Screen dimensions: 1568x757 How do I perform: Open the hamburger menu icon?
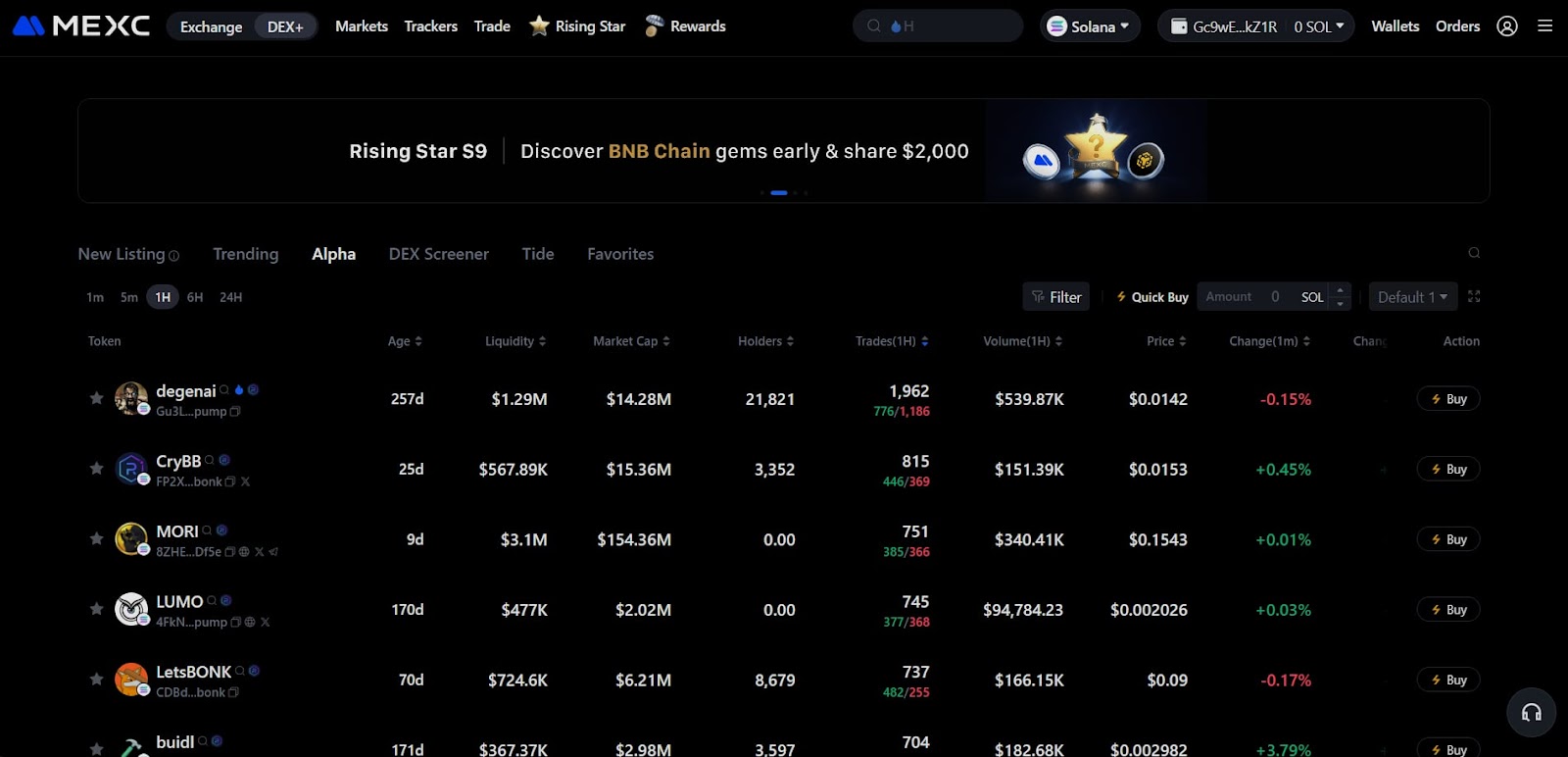[x=1545, y=26]
